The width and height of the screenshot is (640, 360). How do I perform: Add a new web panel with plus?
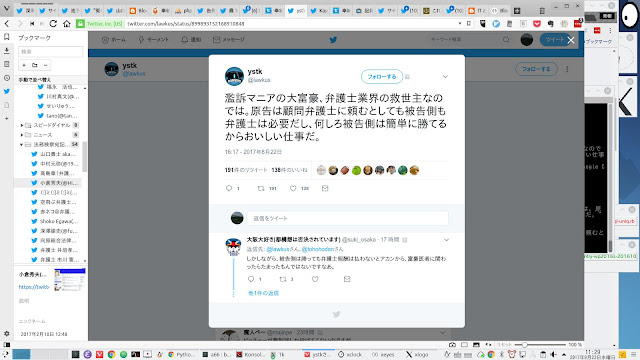(7, 118)
